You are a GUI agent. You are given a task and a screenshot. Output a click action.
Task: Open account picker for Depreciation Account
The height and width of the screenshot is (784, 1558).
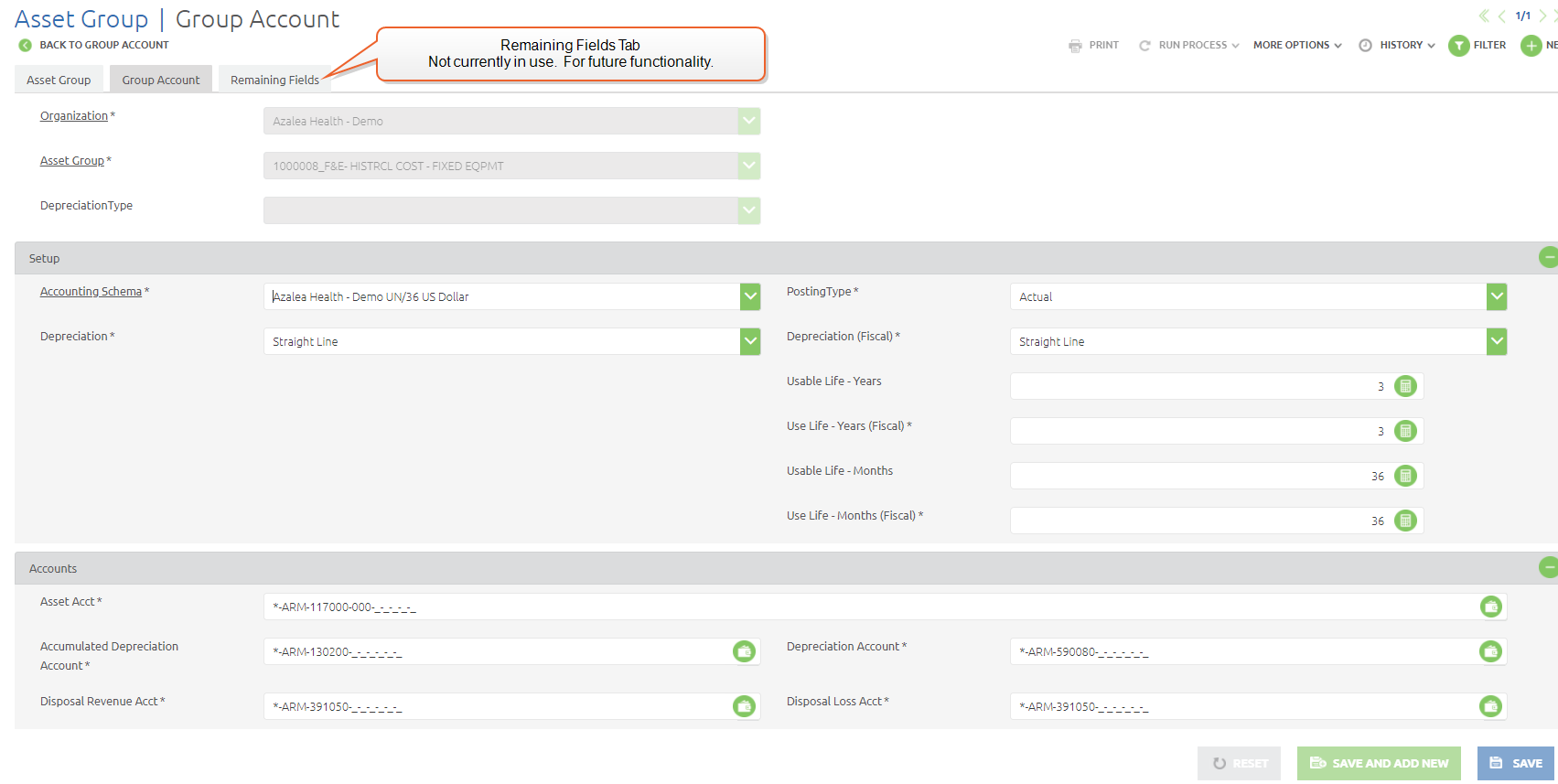tap(1490, 651)
